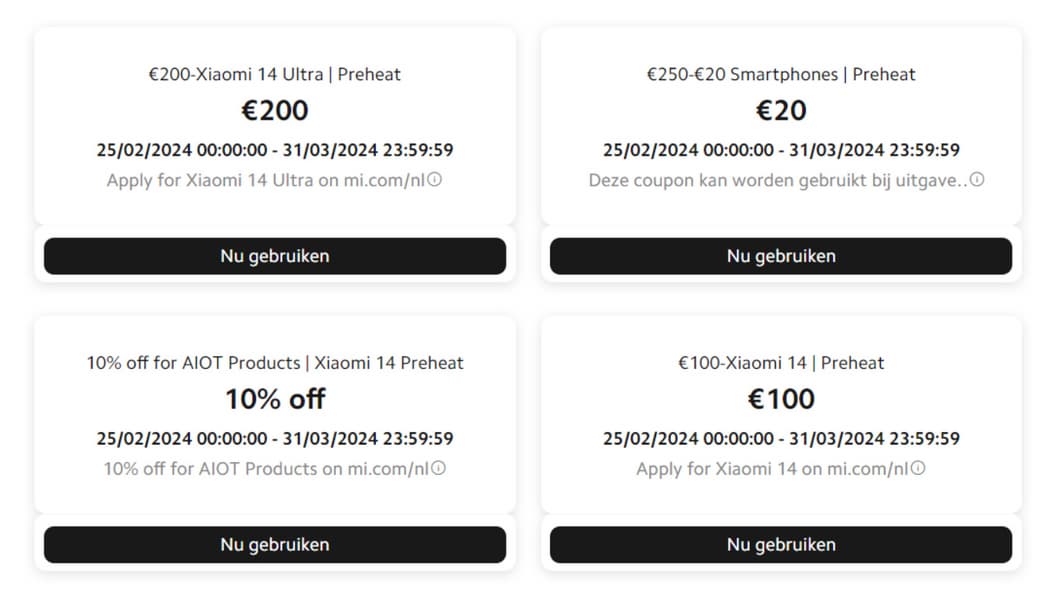This screenshot has height=600, width=1059.
Task: Click the bold €100 coupon amount
Action: [780, 399]
